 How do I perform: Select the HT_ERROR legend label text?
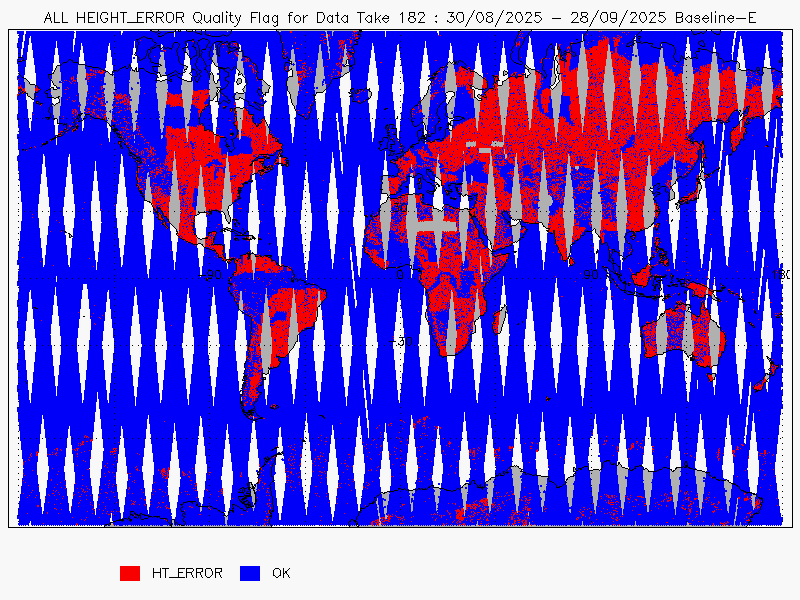(187, 573)
